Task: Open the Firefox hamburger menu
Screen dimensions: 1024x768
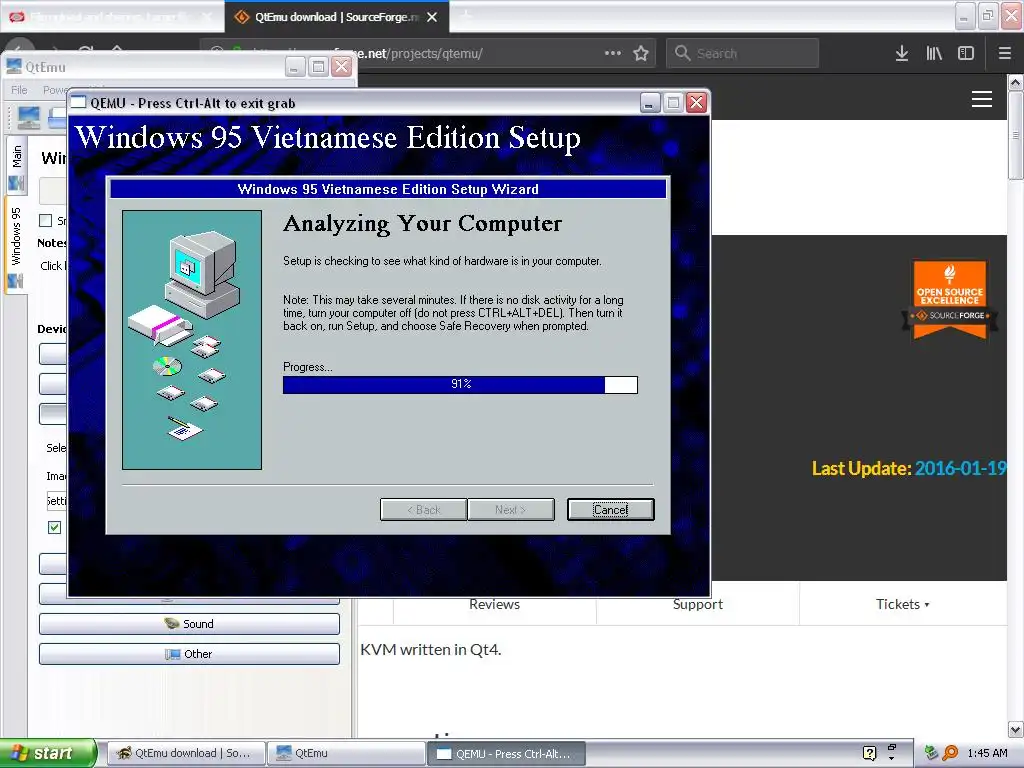Action: tap(1005, 54)
